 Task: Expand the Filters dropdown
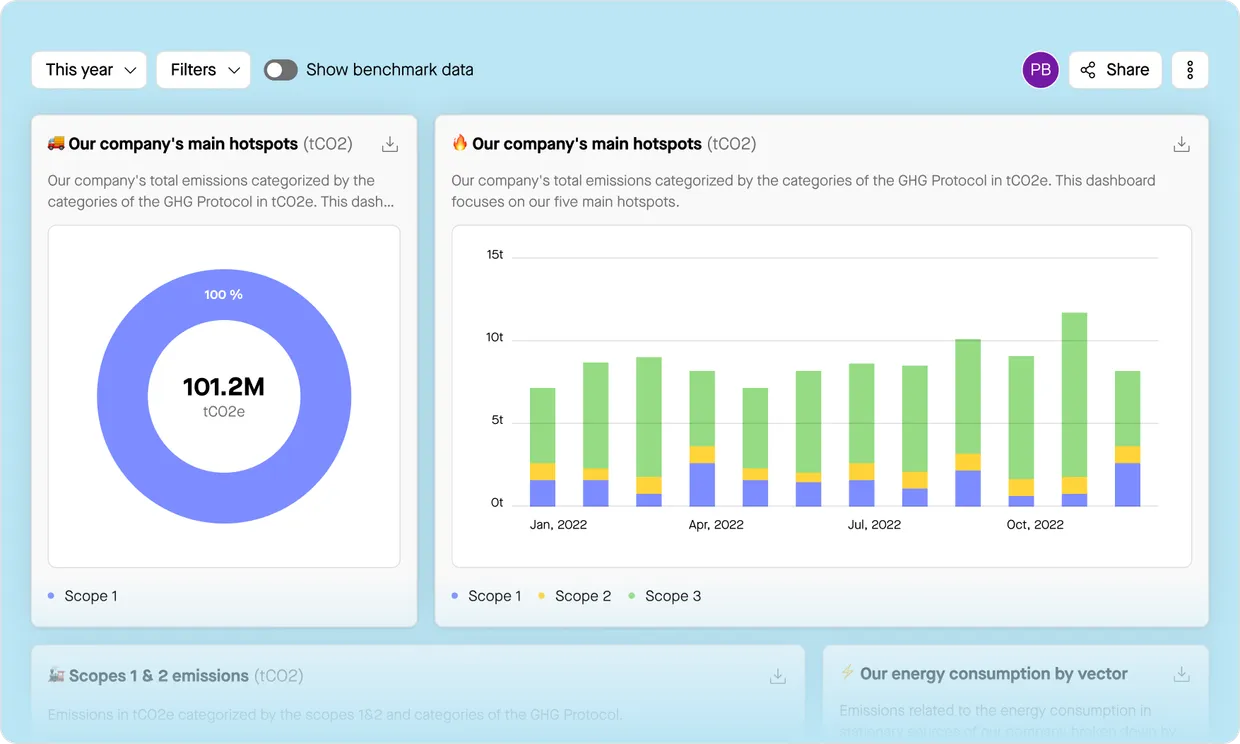pos(203,69)
